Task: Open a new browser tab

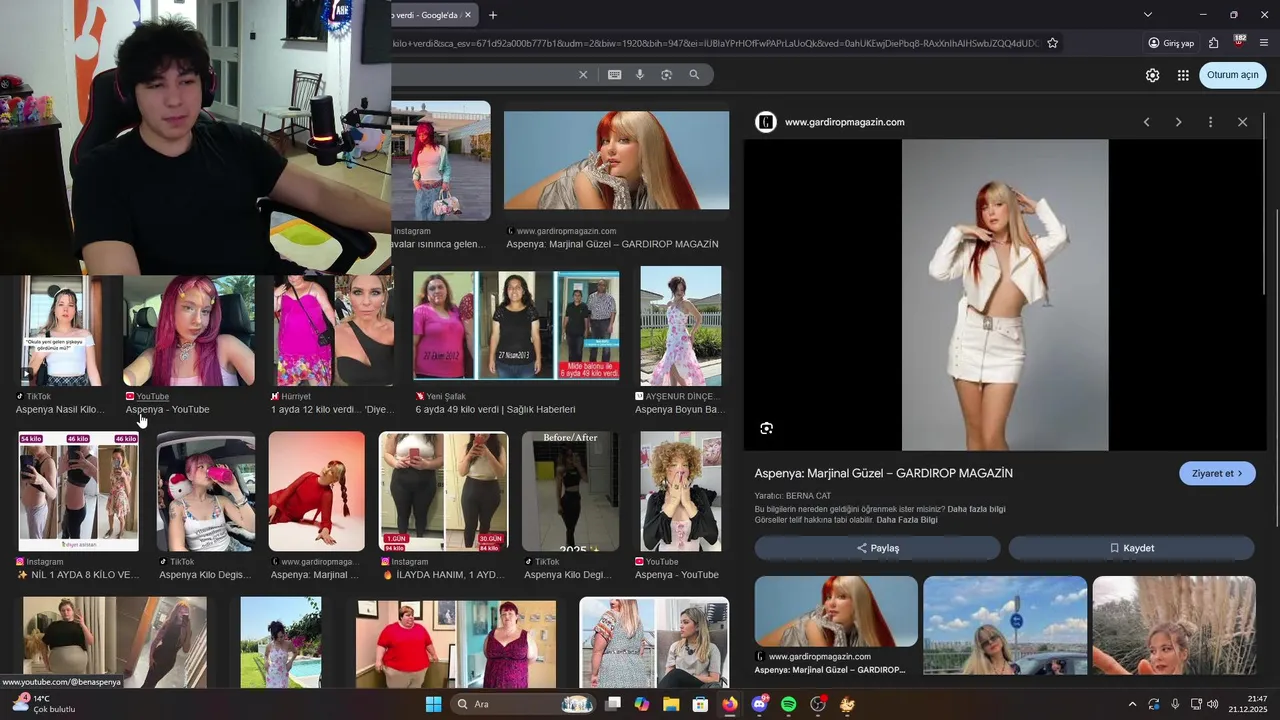Action: point(493,15)
